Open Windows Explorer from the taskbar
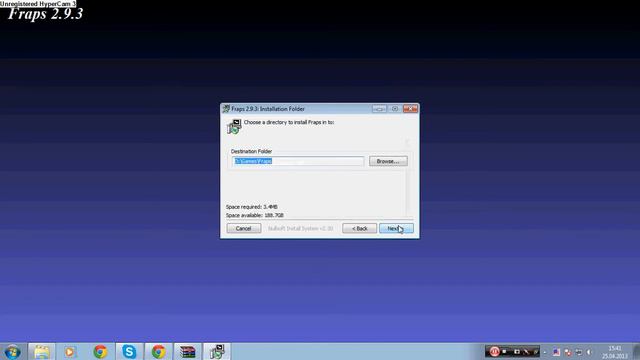Screen dimensions: 640x360 (42, 351)
